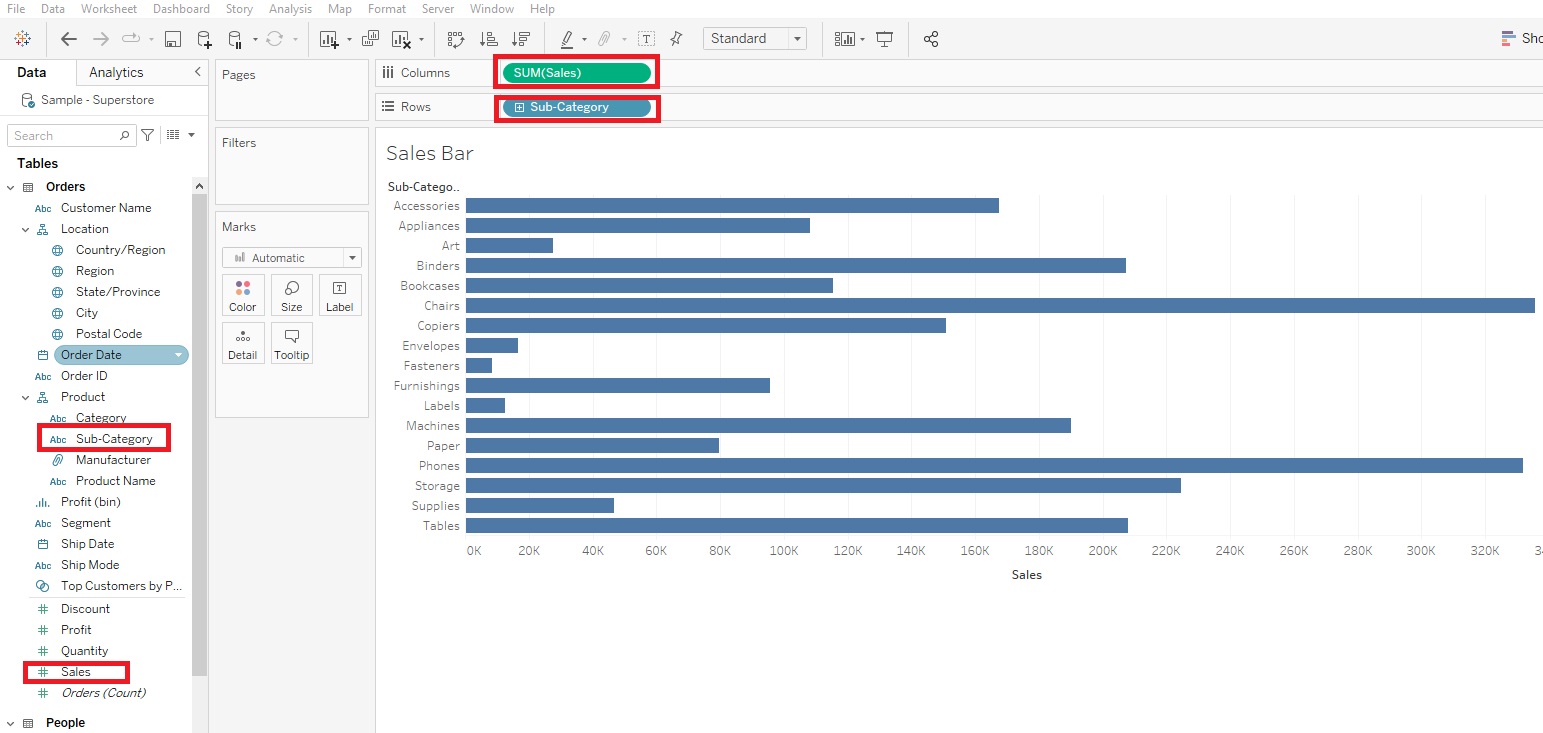Open the Tooltip editor from the Marks card
Screen dimensions: 1543x733
pyautogui.click(x=291, y=343)
